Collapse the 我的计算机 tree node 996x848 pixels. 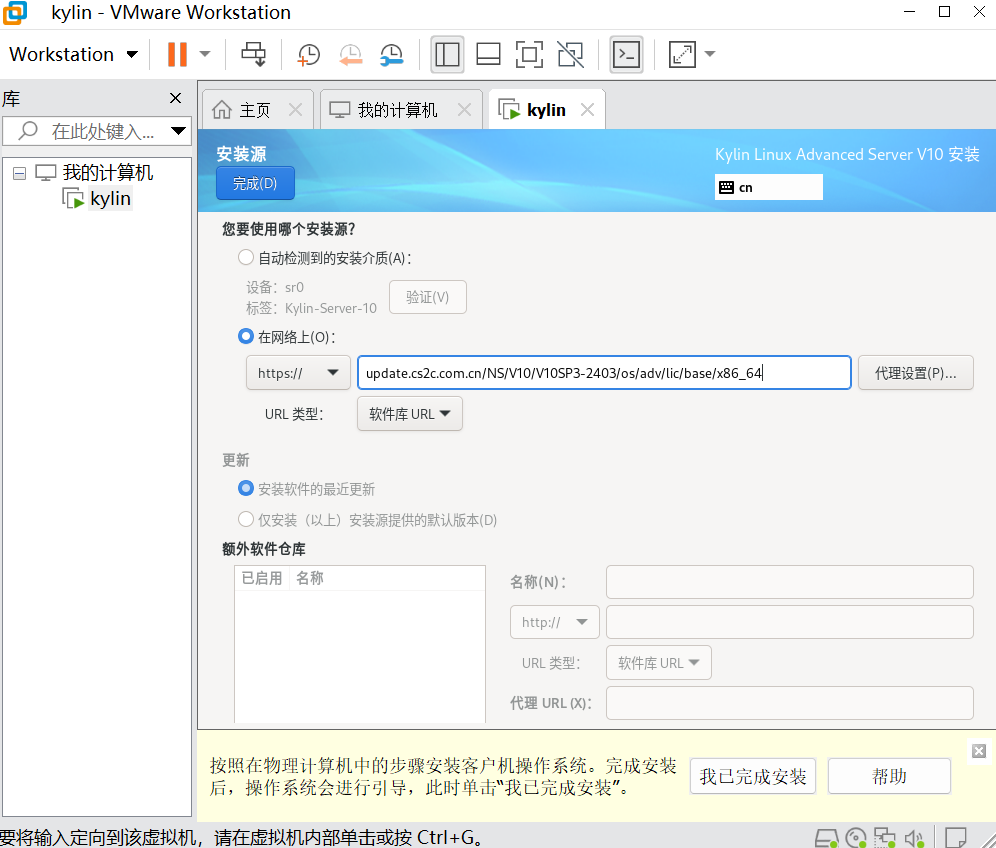[20, 173]
